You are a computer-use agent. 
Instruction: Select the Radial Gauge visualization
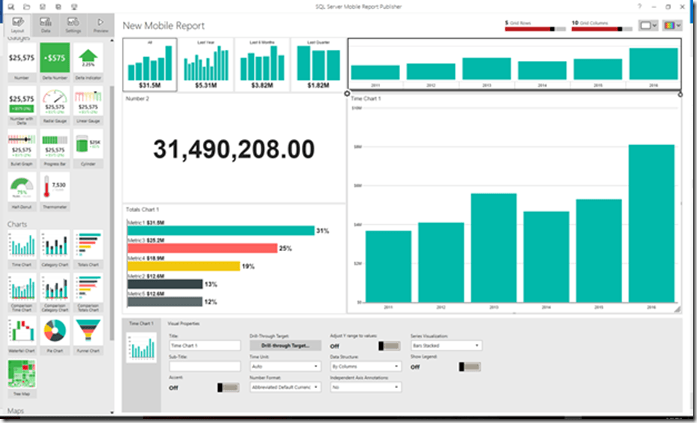pyautogui.click(x=54, y=106)
